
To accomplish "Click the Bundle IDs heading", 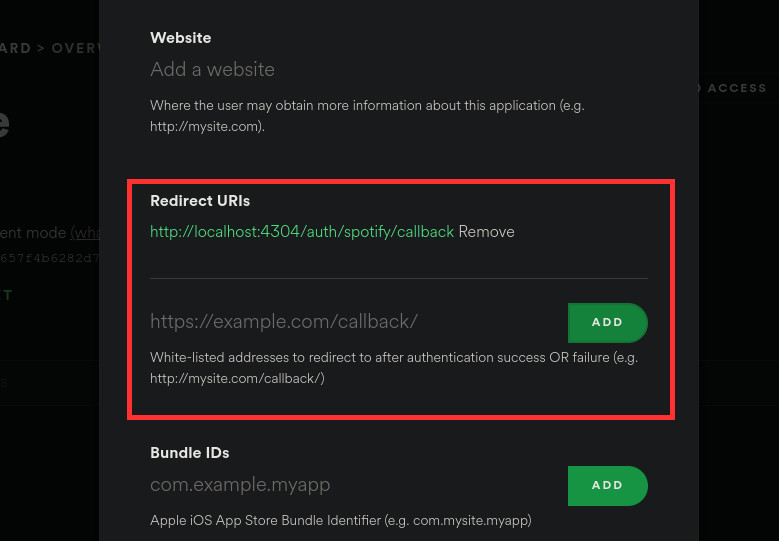I will pos(190,453).
